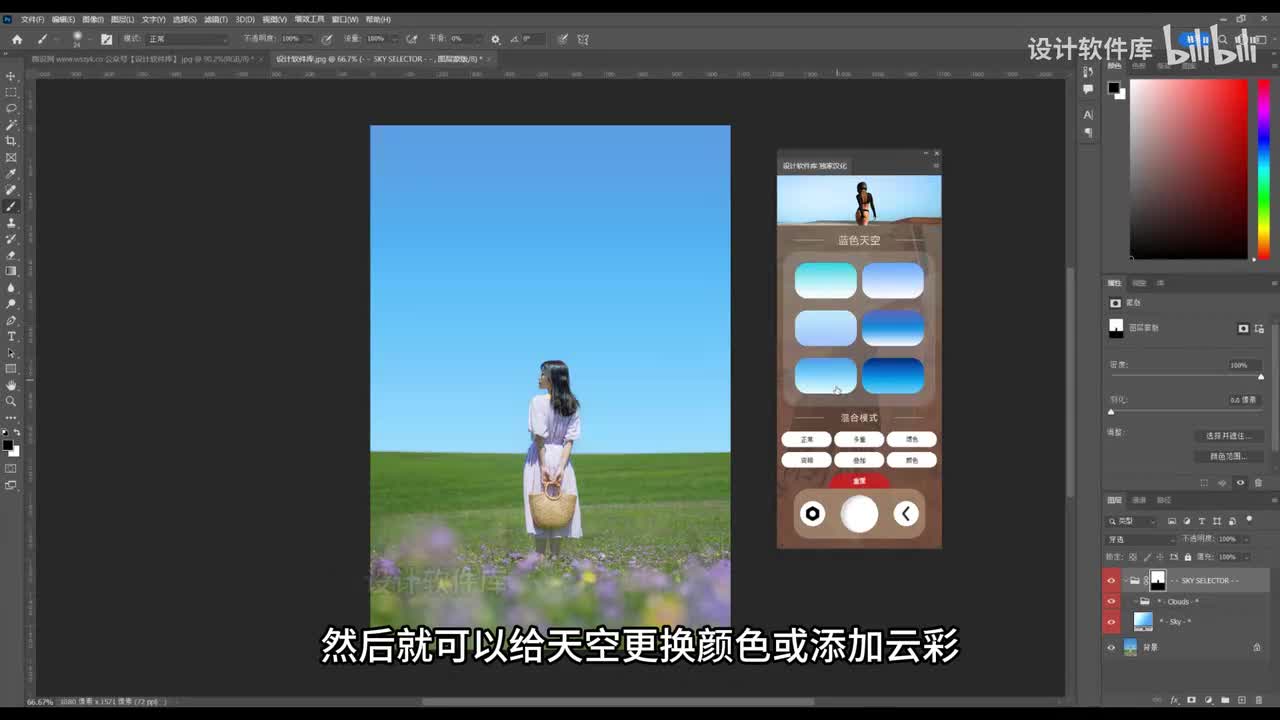Pick the dark blue sky gradient swatch

click(x=893, y=376)
